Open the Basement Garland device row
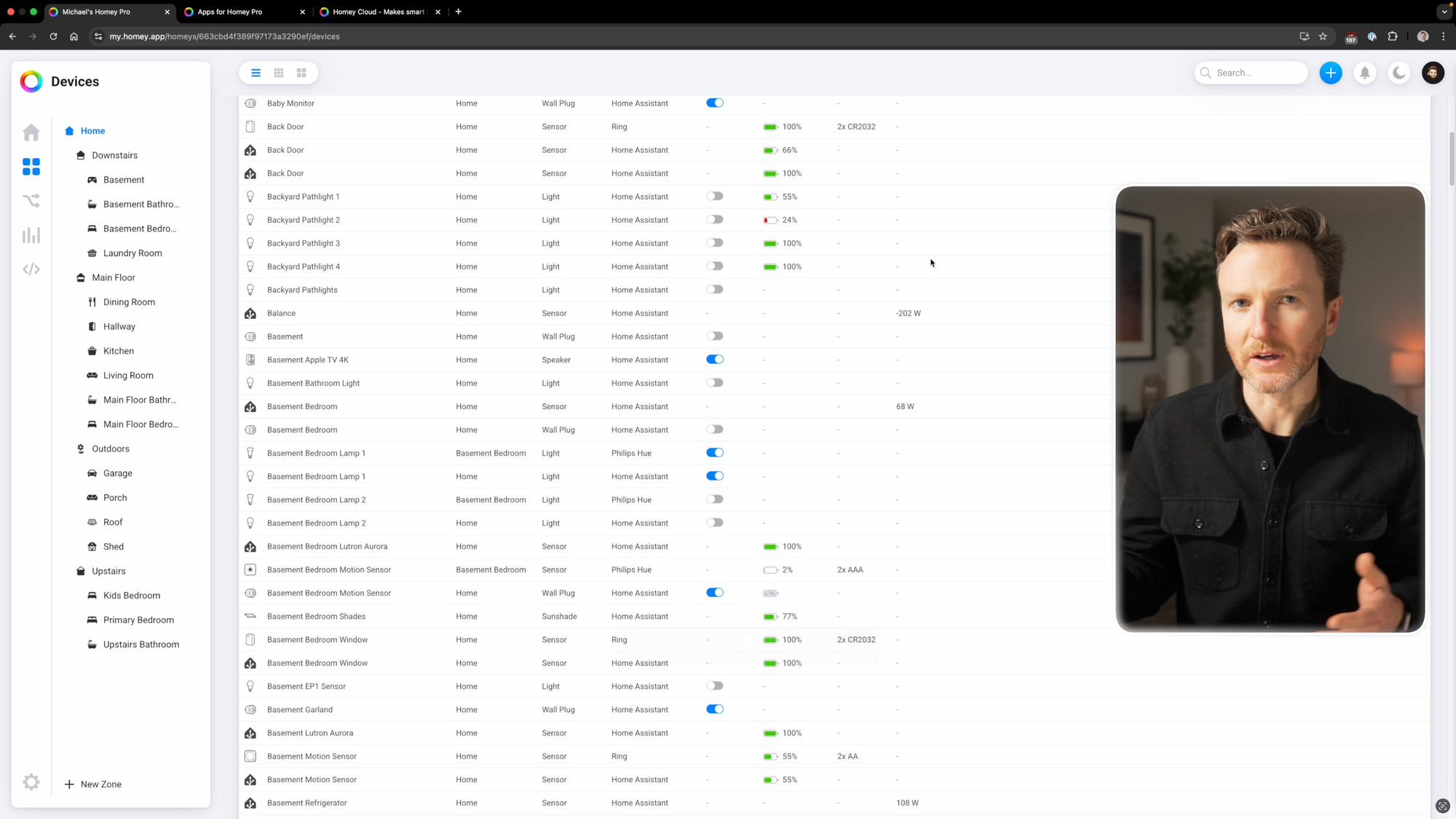Viewport: 1456px width, 819px height. click(x=299, y=710)
